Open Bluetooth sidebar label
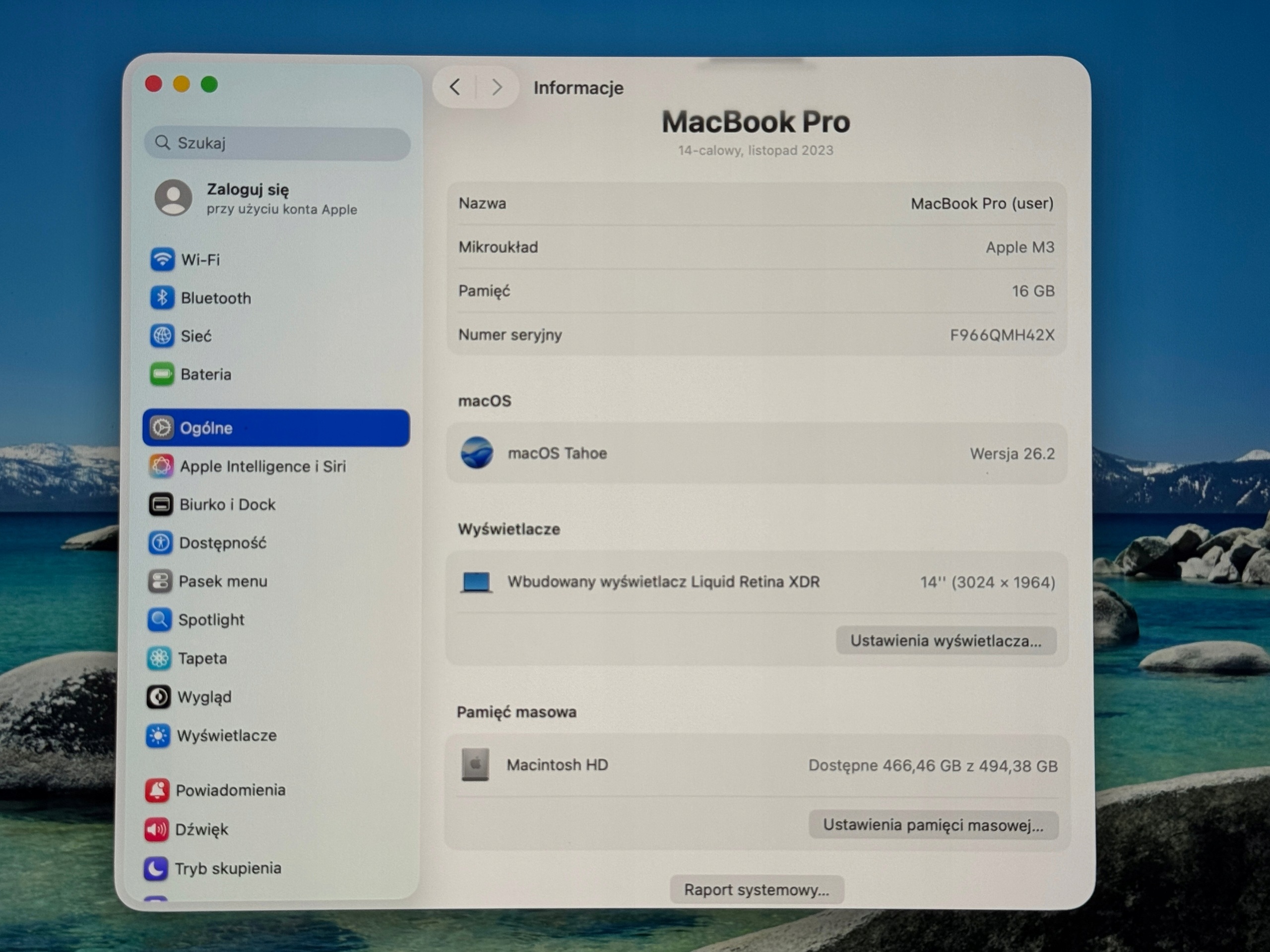This screenshot has width=1270, height=952. 216,298
